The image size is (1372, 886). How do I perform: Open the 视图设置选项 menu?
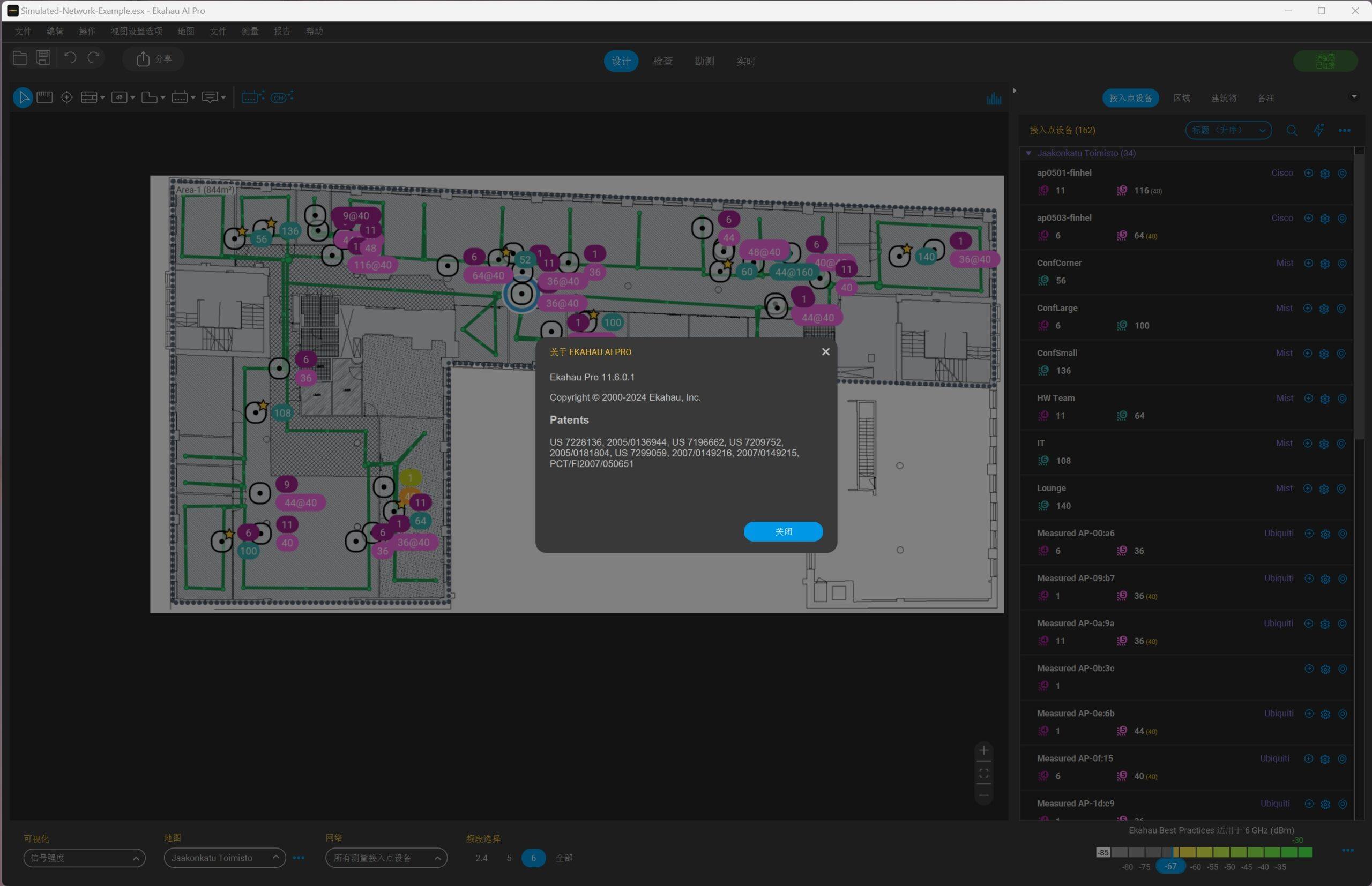tap(136, 31)
